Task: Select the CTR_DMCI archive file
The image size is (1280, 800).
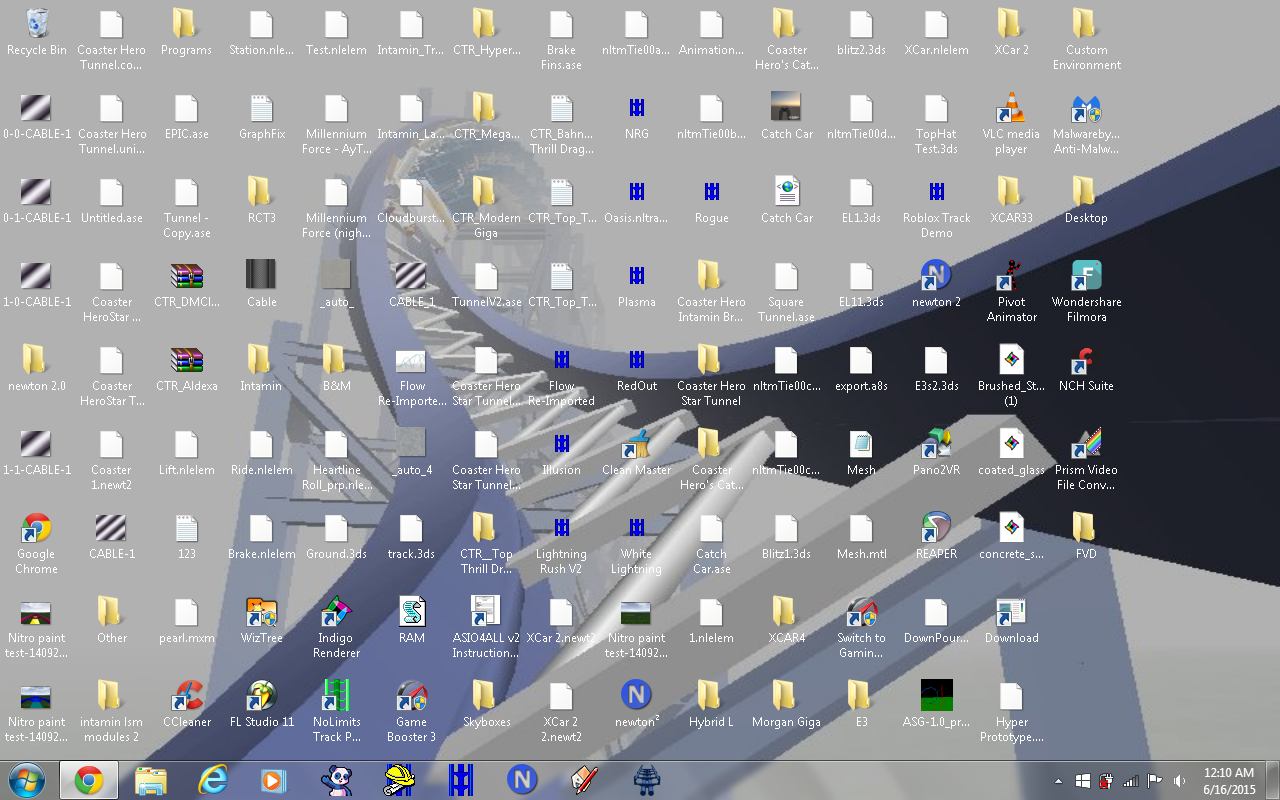Action: 187,276
